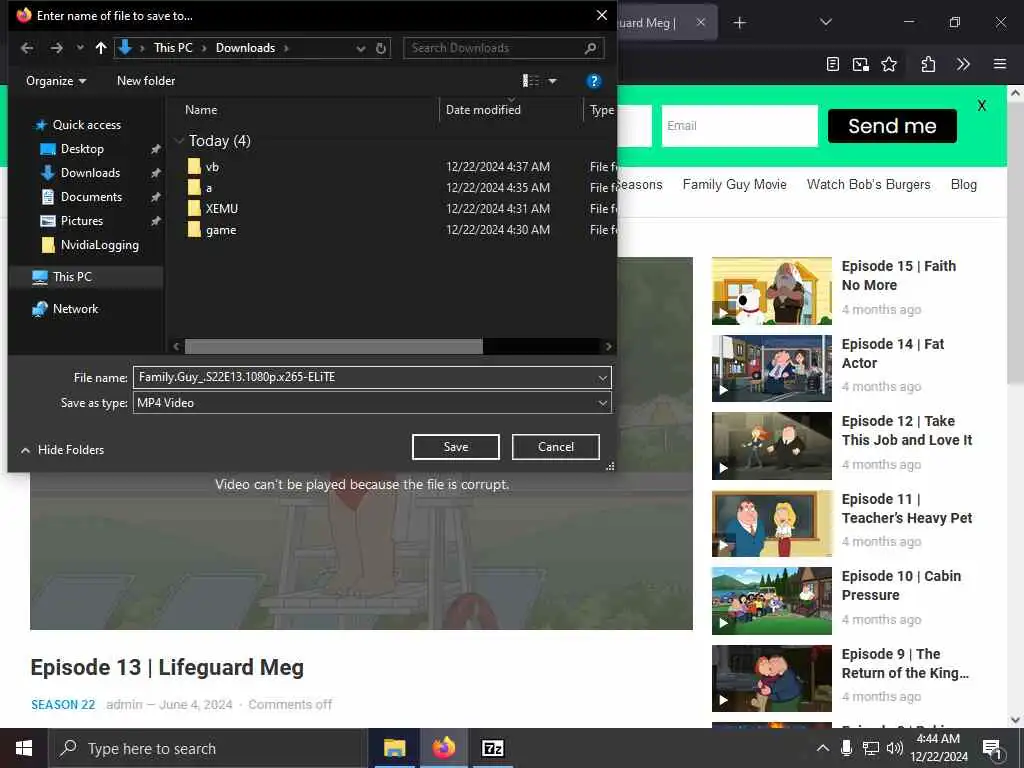Select Documents in navigation pane
1024x768 pixels.
click(x=91, y=197)
